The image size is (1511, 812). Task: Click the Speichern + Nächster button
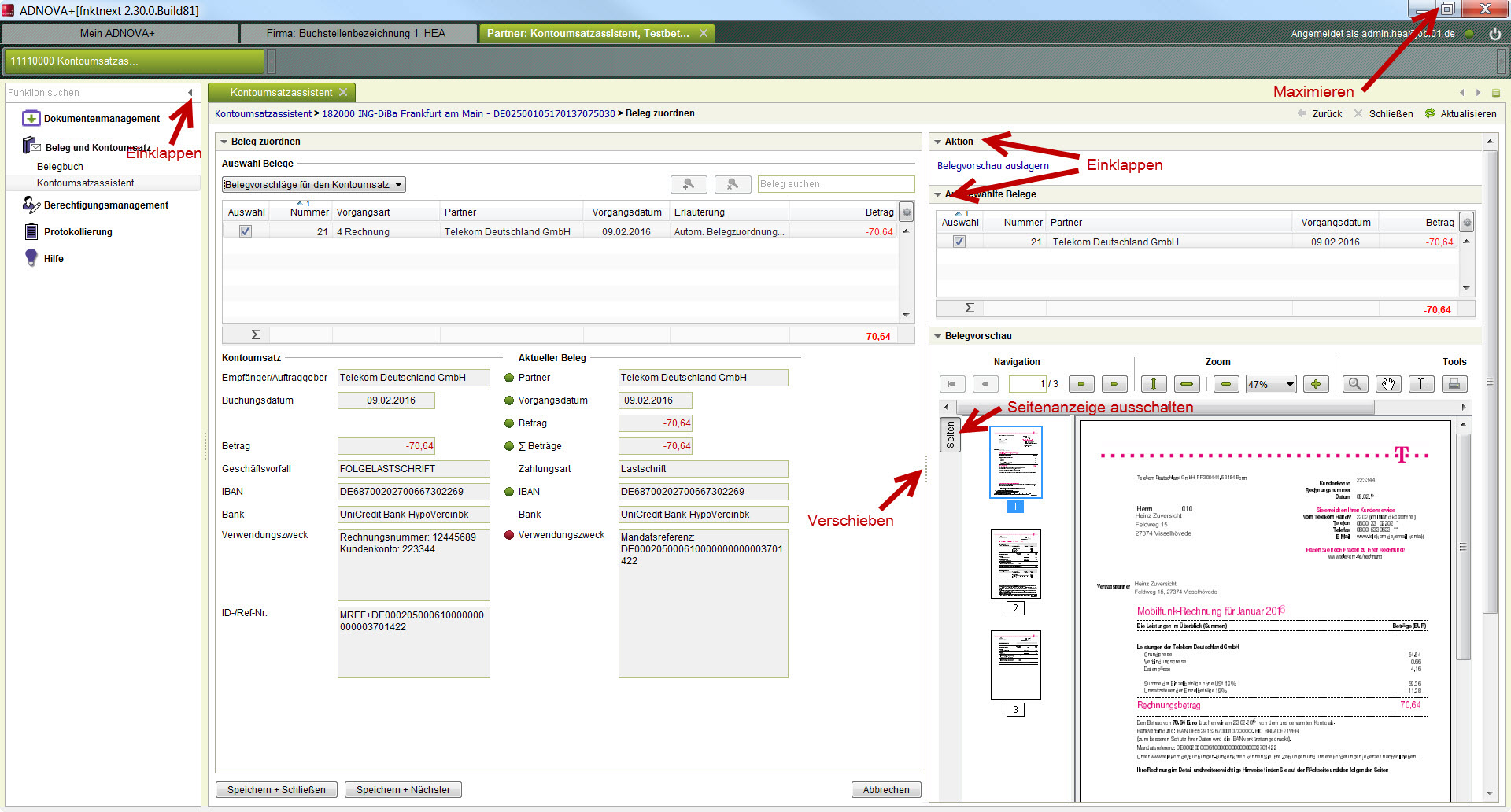click(x=403, y=789)
